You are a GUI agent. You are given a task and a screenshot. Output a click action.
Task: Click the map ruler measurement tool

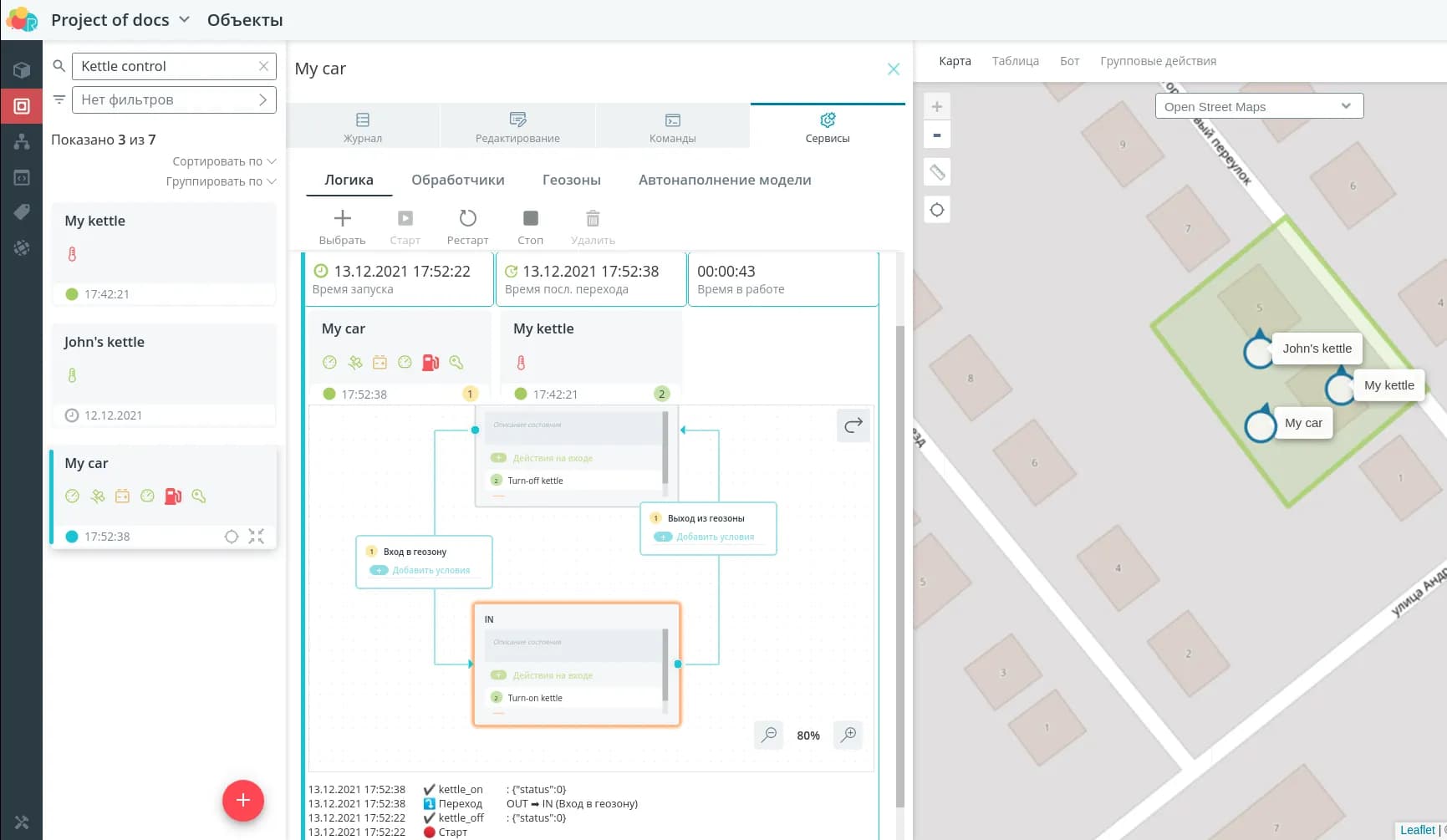point(937,172)
